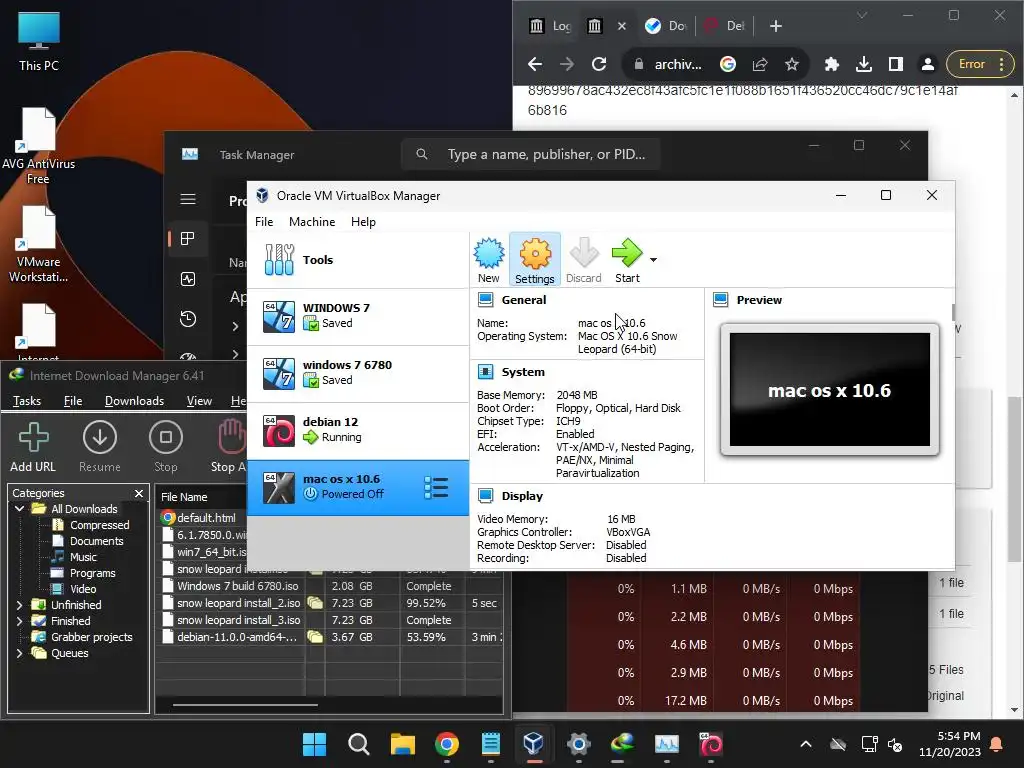Open IDM File menu

click(x=73, y=401)
